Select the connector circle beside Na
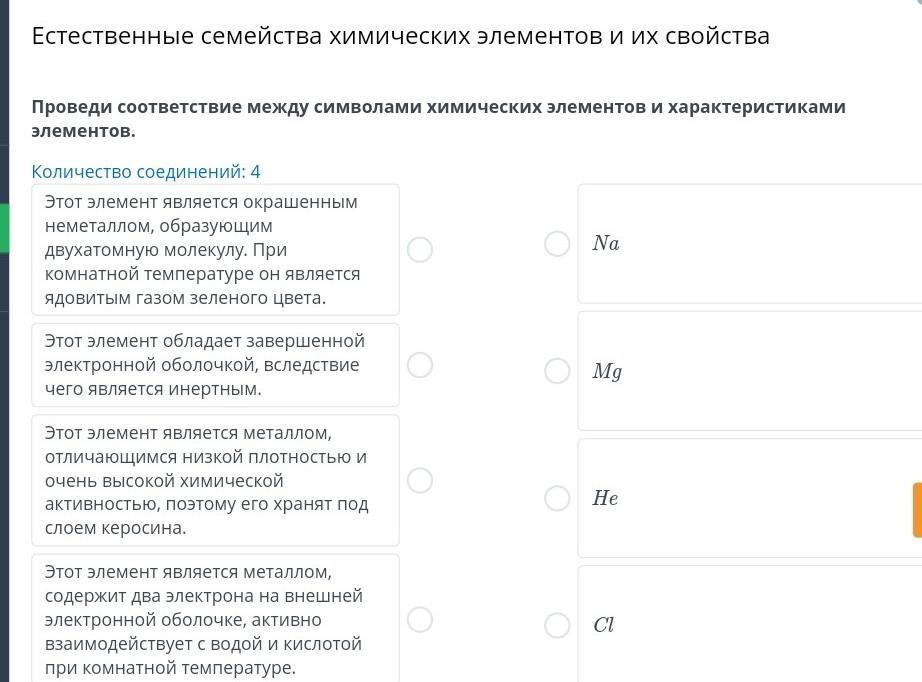922x682 pixels. coord(557,244)
